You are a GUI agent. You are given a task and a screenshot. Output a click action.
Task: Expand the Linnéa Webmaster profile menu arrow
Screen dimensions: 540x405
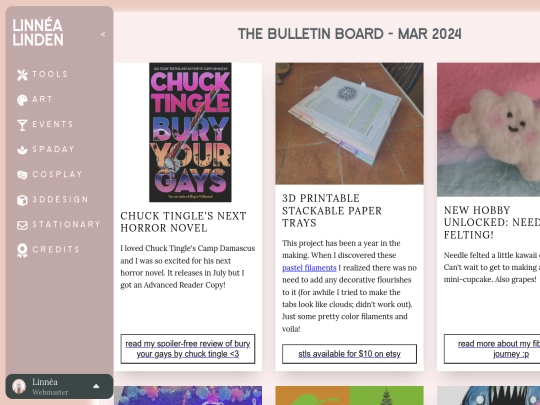pos(96,386)
